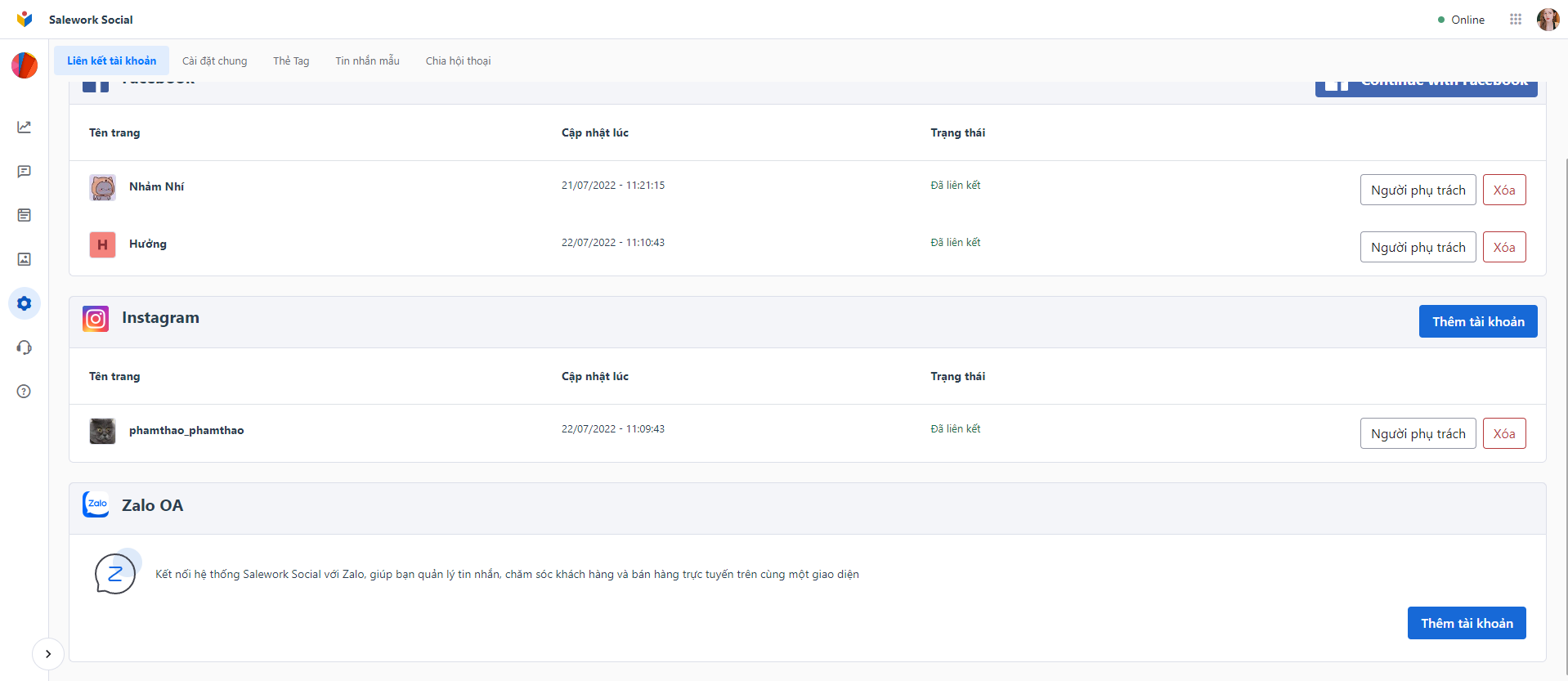Click Đã liên kết status for Nhảm Nhí
Screen dimensions: 1568x681
[x=956, y=186]
